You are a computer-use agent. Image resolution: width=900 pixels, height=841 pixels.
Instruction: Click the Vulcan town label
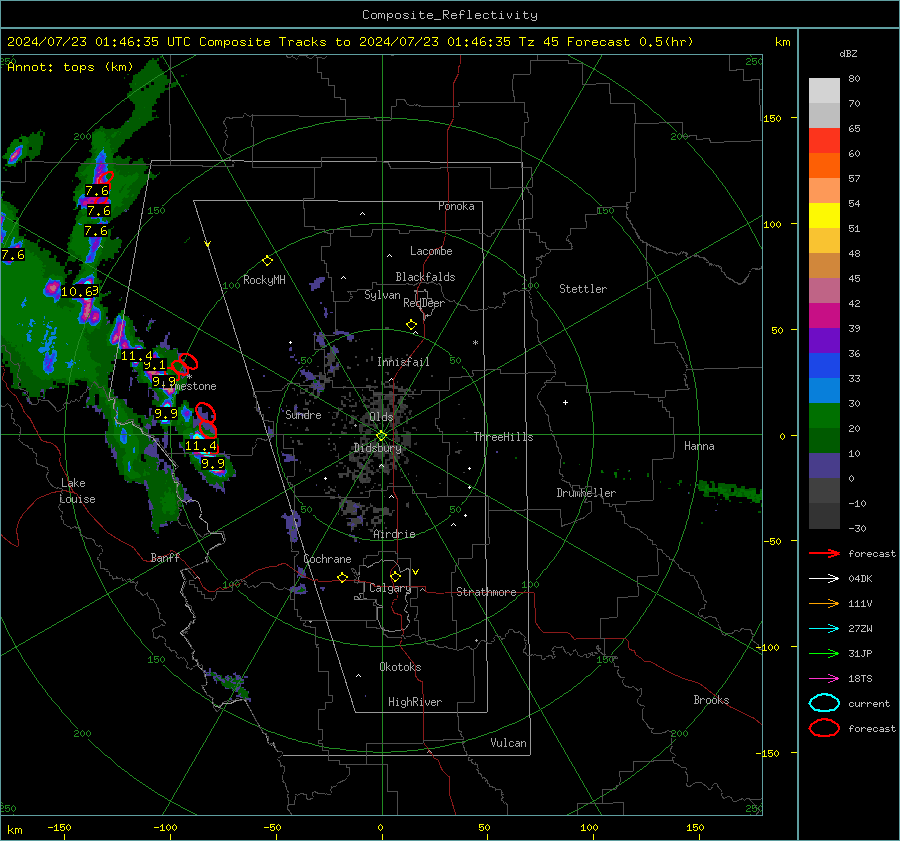509,743
